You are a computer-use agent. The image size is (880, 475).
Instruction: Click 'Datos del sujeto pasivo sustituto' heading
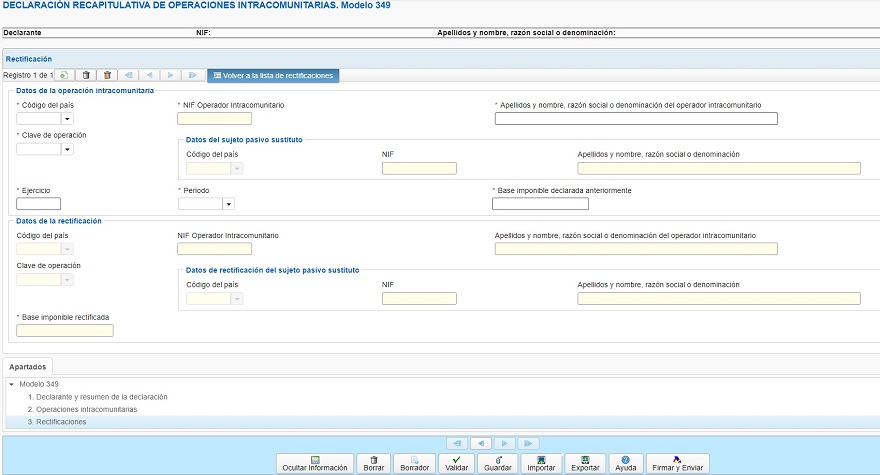(244, 140)
